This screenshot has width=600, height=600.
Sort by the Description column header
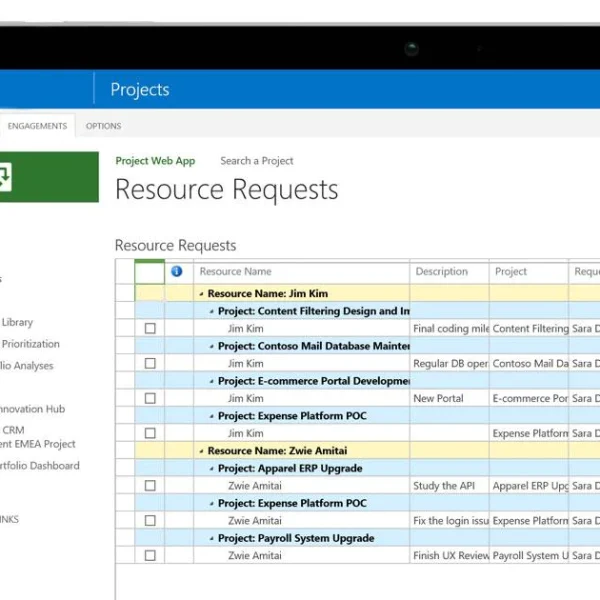click(x=449, y=272)
